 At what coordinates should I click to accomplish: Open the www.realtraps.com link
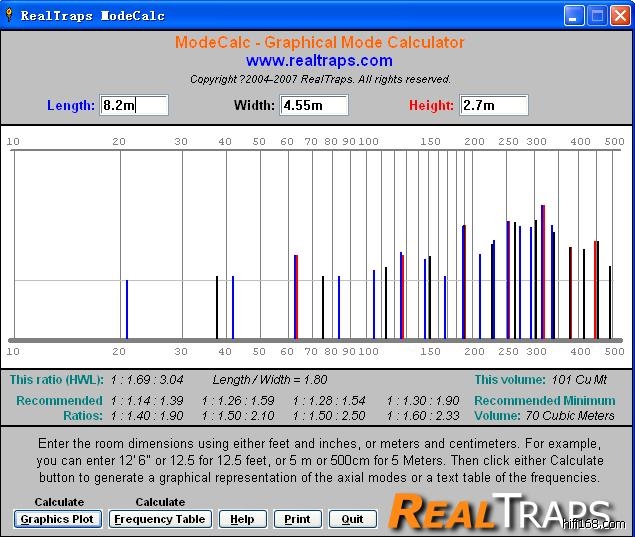coord(319,61)
